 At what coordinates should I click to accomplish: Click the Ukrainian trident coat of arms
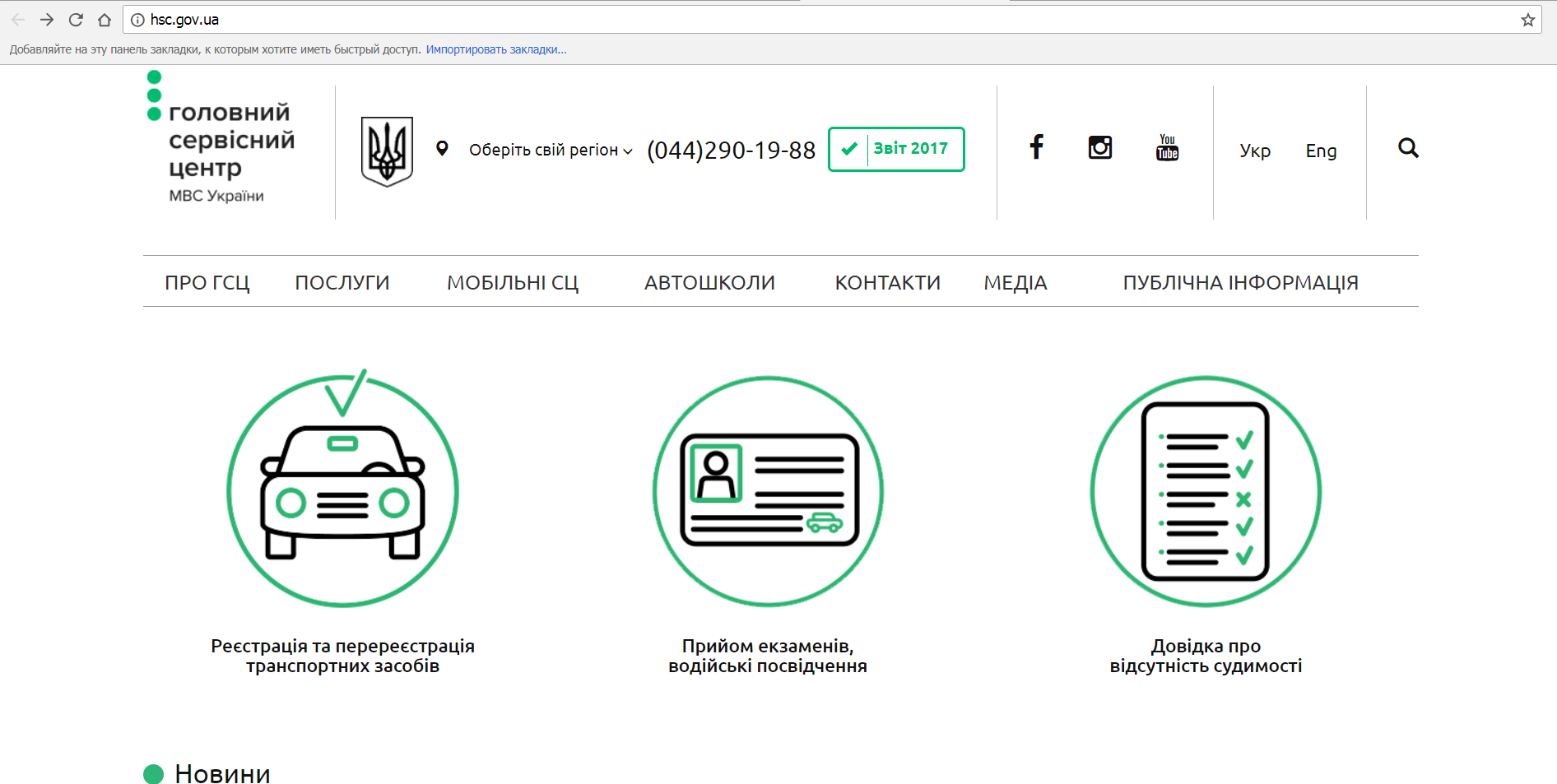click(387, 151)
